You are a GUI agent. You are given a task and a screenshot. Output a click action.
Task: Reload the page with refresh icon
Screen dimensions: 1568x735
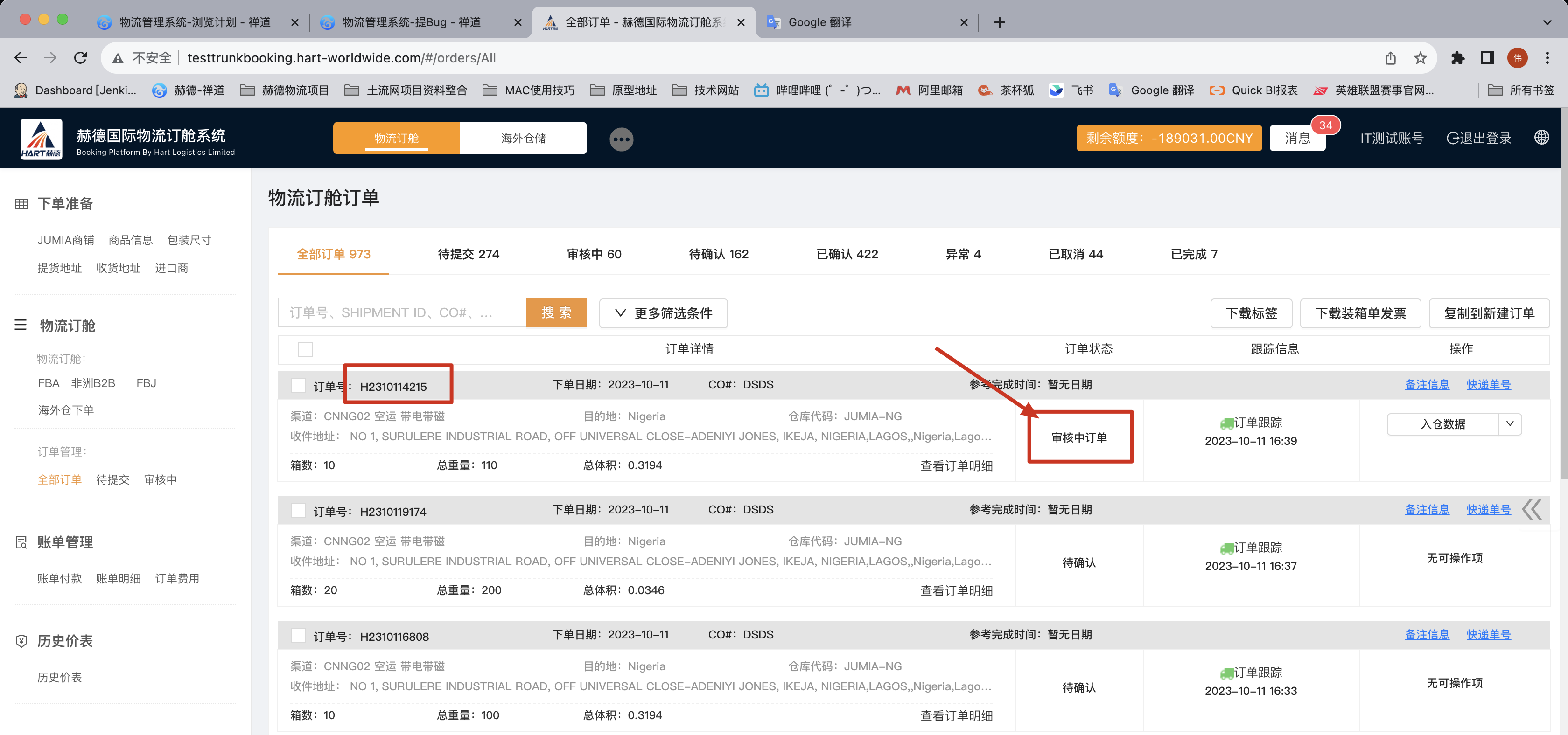80,58
